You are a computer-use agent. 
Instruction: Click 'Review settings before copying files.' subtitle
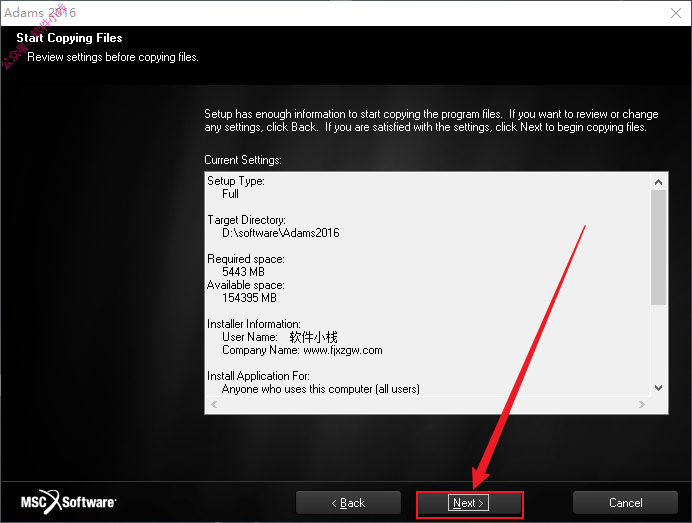(113, 57)
